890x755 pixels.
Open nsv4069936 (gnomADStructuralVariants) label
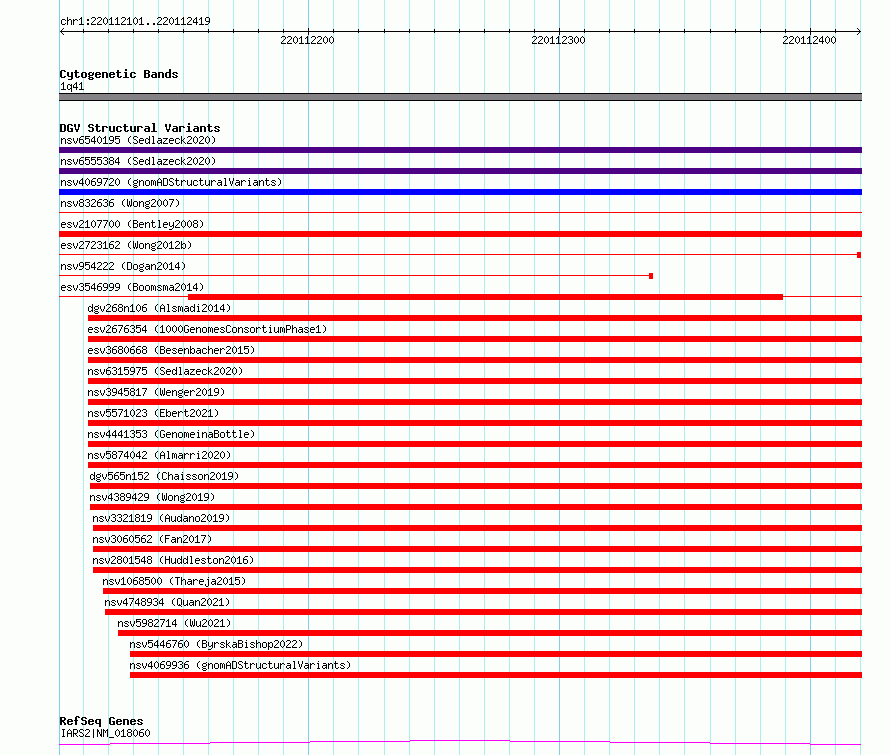tap(240, 665)
